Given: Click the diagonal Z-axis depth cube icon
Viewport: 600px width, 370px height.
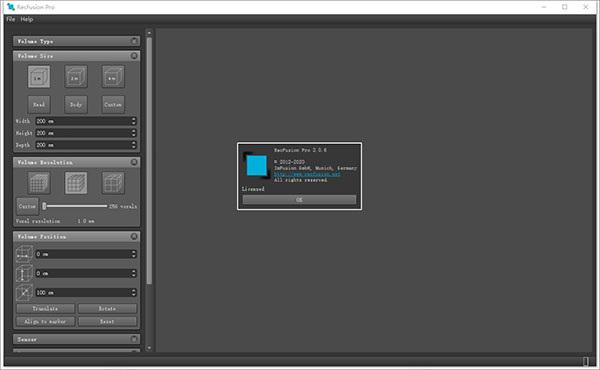Looking at the screenshot, I should pyautogui.click(x=24, y=293).
